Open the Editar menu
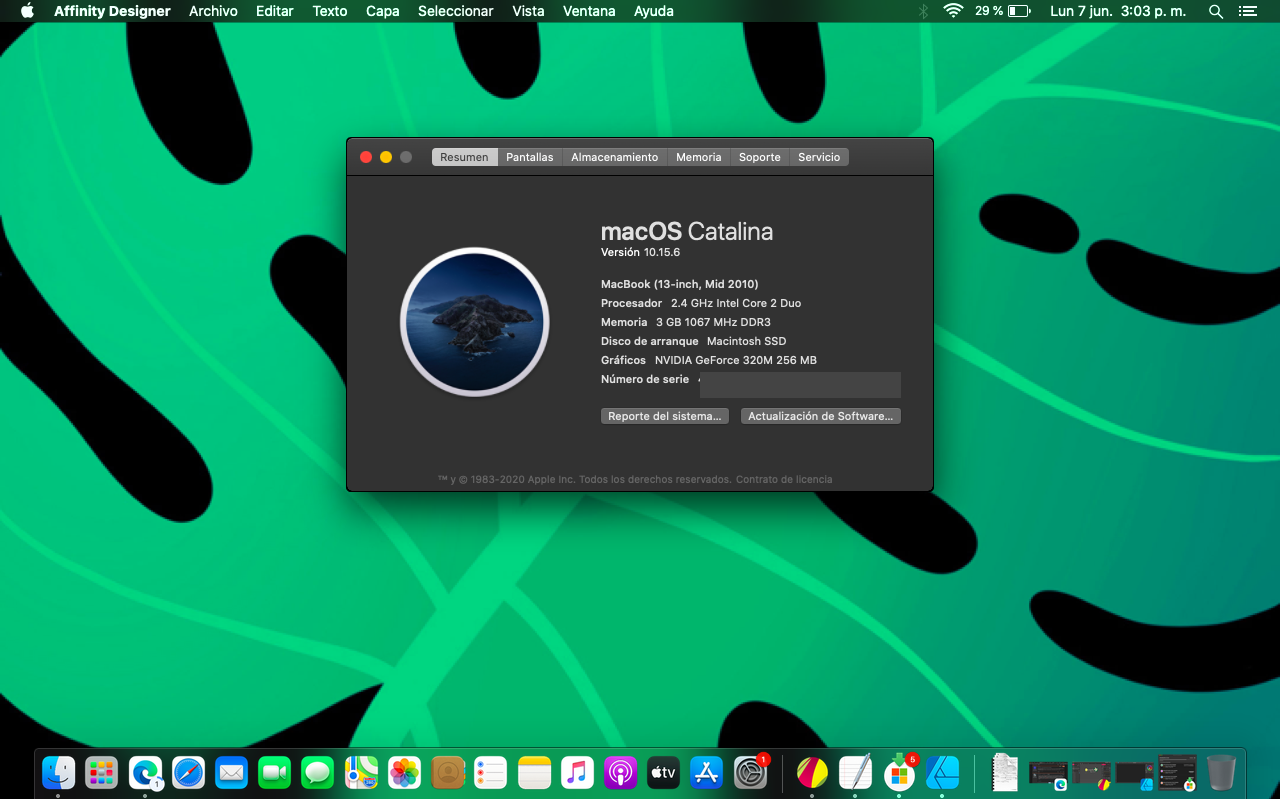This screenshot has height=799, width=1280. tap(275, 11)
